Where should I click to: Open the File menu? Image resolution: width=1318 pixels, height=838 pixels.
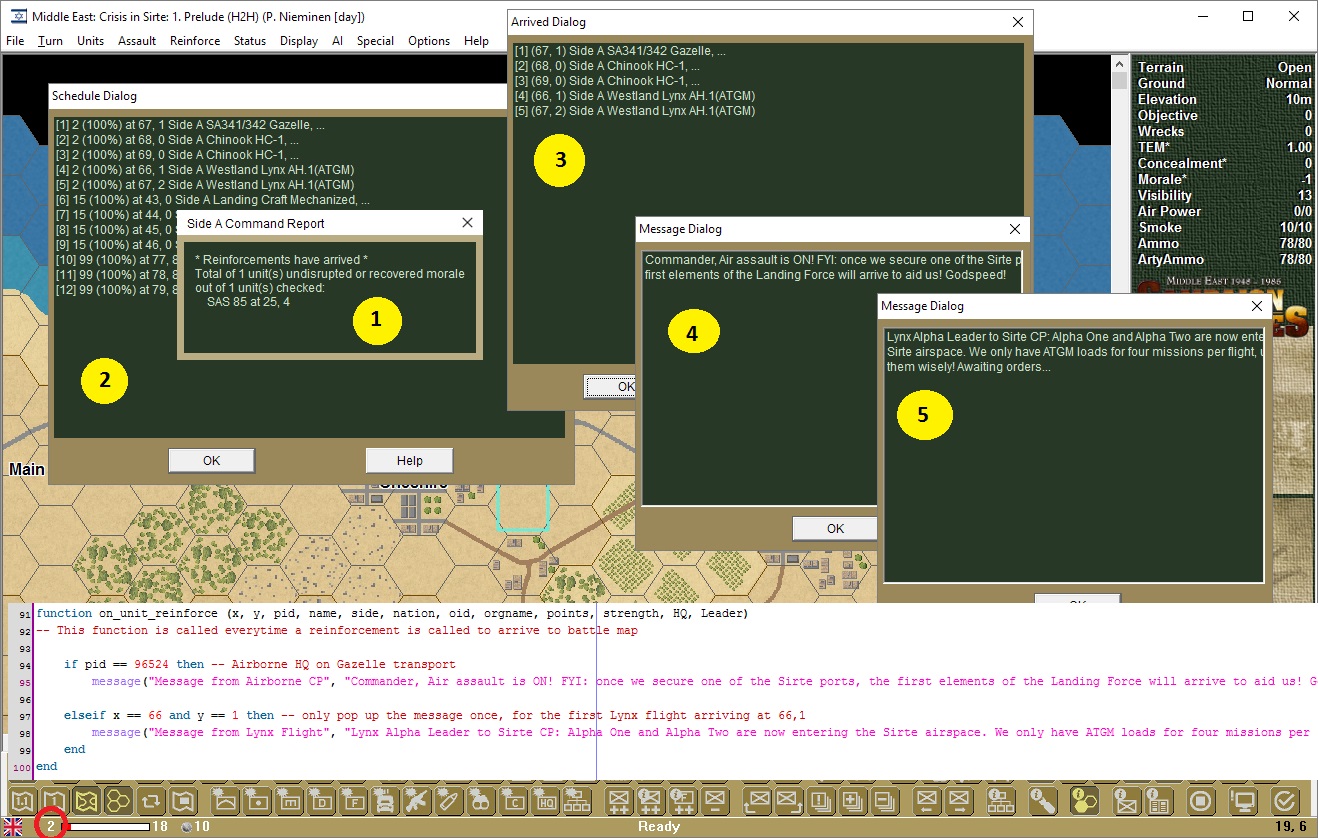(x=15, y=41)
